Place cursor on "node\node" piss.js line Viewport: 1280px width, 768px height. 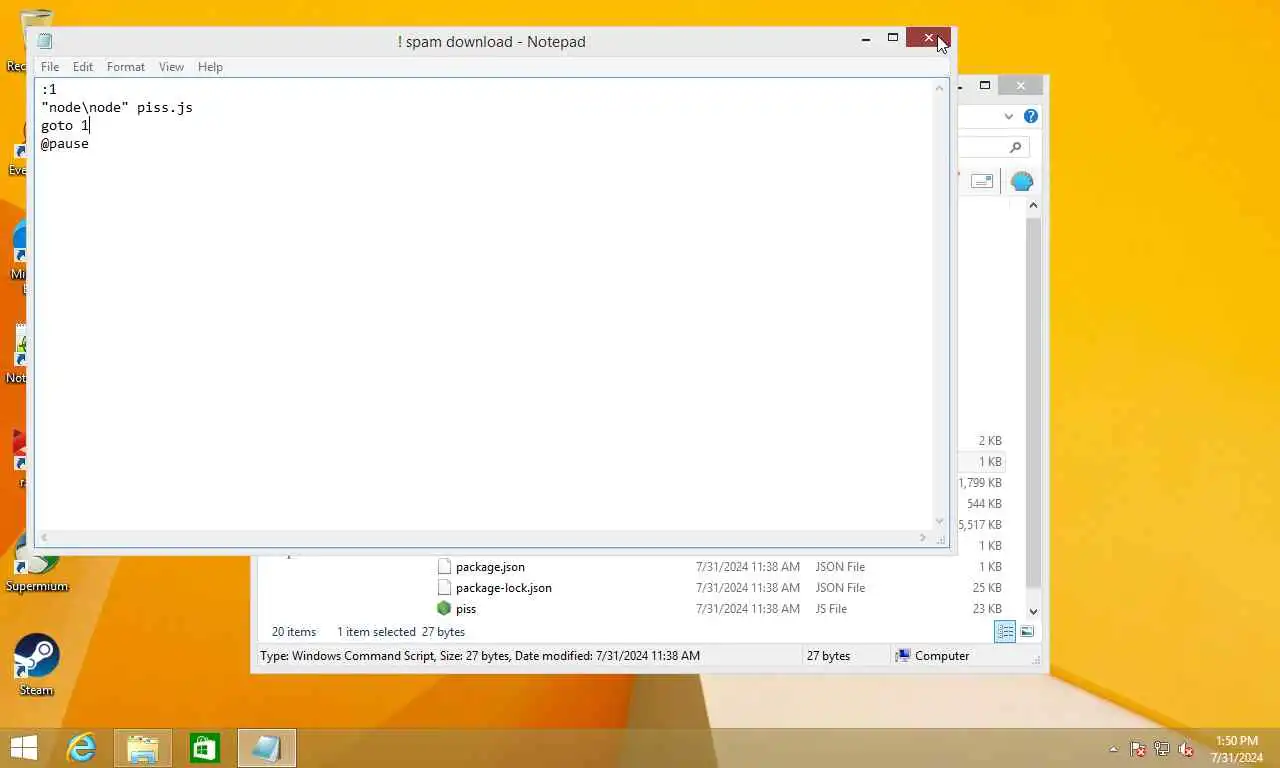pyautogui.click(x=117, y=107)
